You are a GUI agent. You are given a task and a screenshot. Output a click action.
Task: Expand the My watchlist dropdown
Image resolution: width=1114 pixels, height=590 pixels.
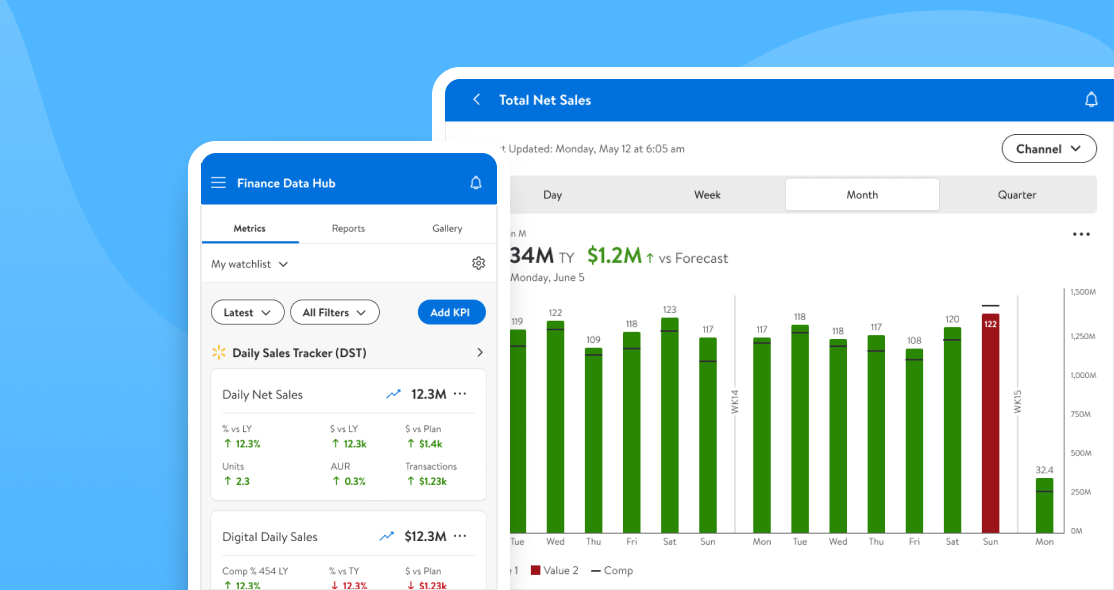[x=249, y=264]
